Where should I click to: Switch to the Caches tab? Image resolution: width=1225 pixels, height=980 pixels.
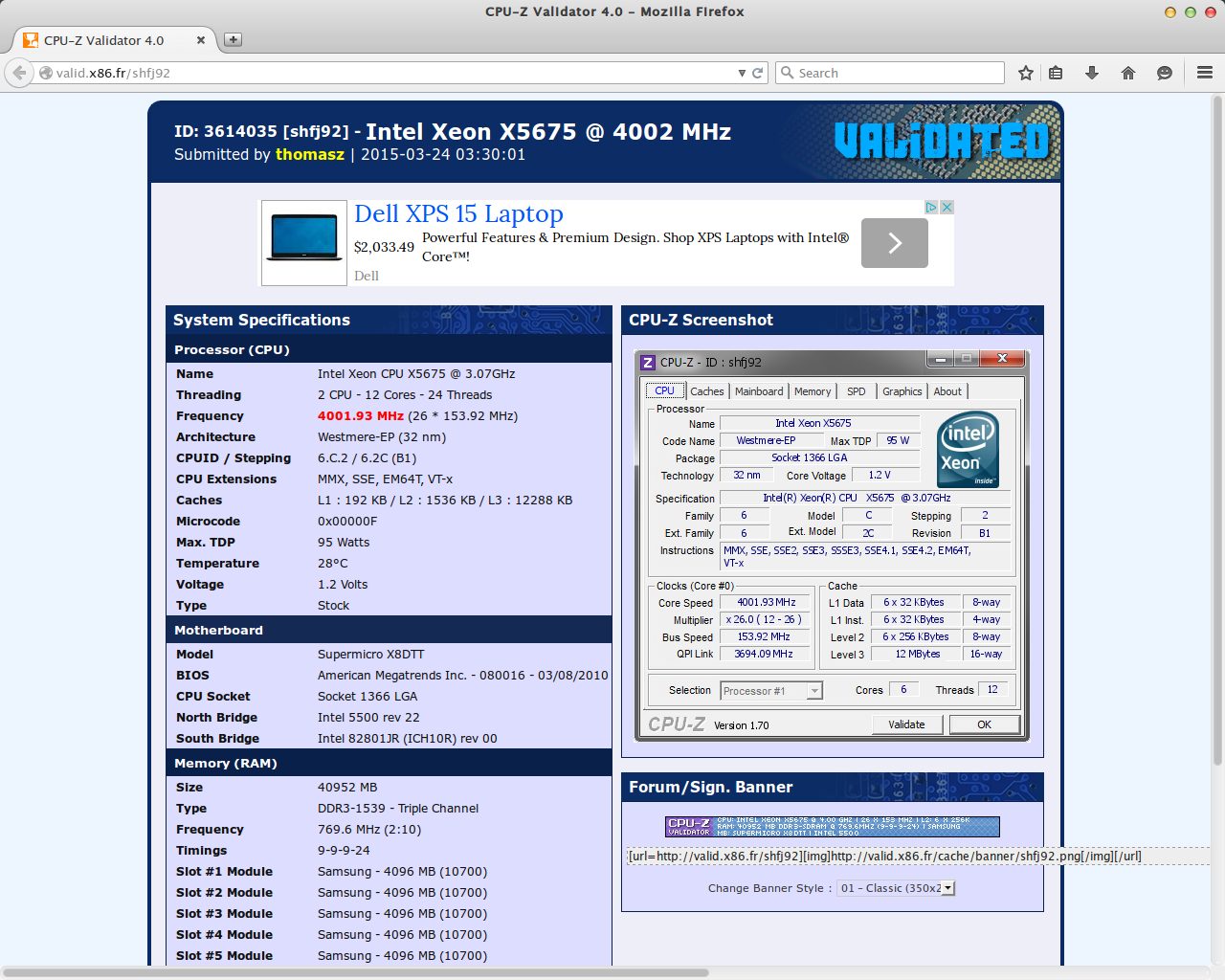pos(707,391)
